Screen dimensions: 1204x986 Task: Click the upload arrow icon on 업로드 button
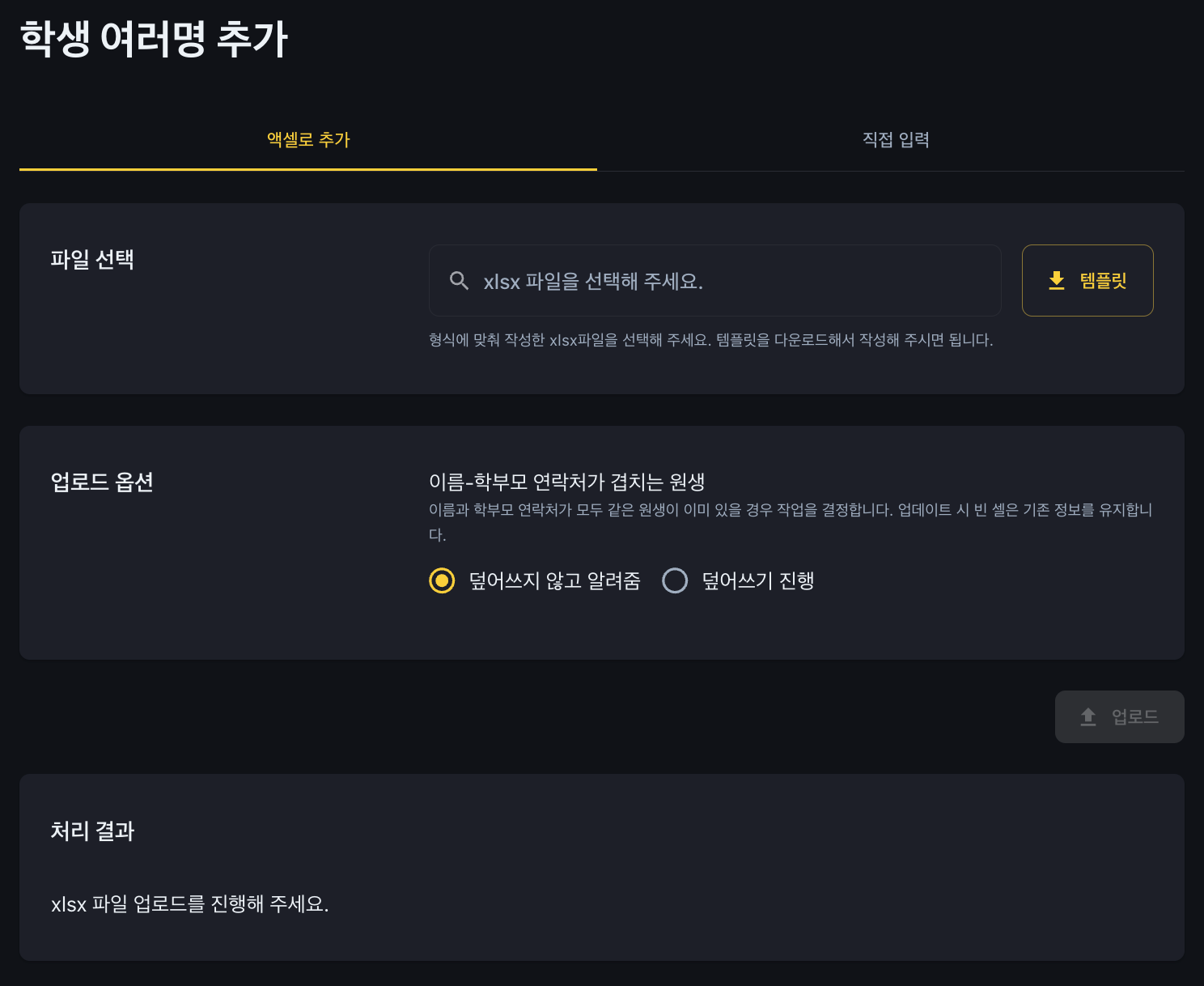pyautogui.click(x=1088, y=716)
